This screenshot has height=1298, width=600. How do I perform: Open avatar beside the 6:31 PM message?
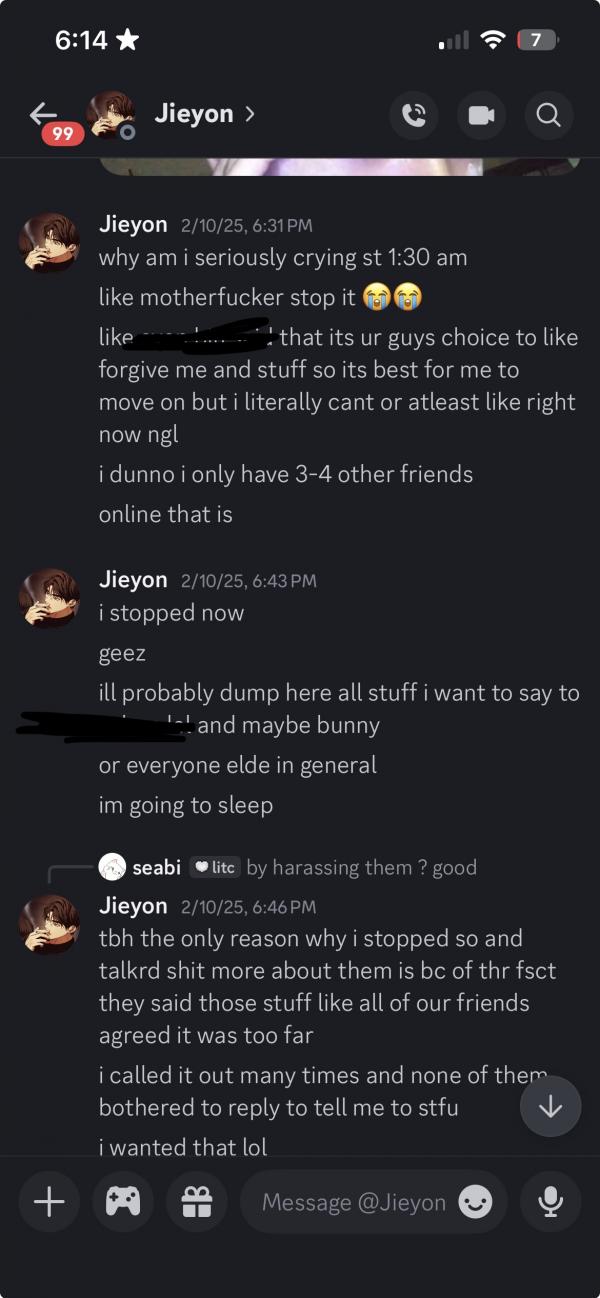click(49, 243)
